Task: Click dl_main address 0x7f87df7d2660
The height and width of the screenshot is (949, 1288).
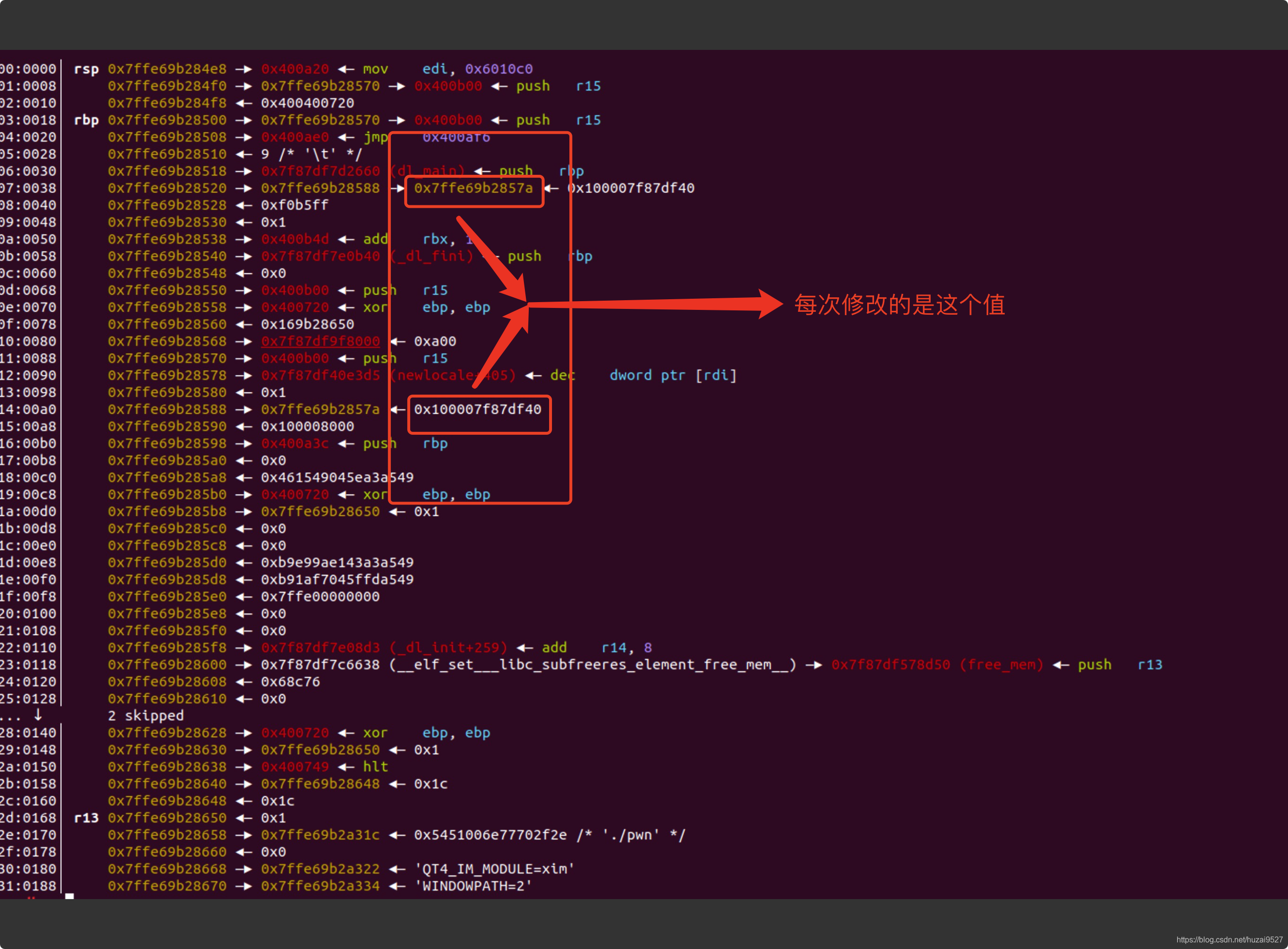Action: click(320, 171)
